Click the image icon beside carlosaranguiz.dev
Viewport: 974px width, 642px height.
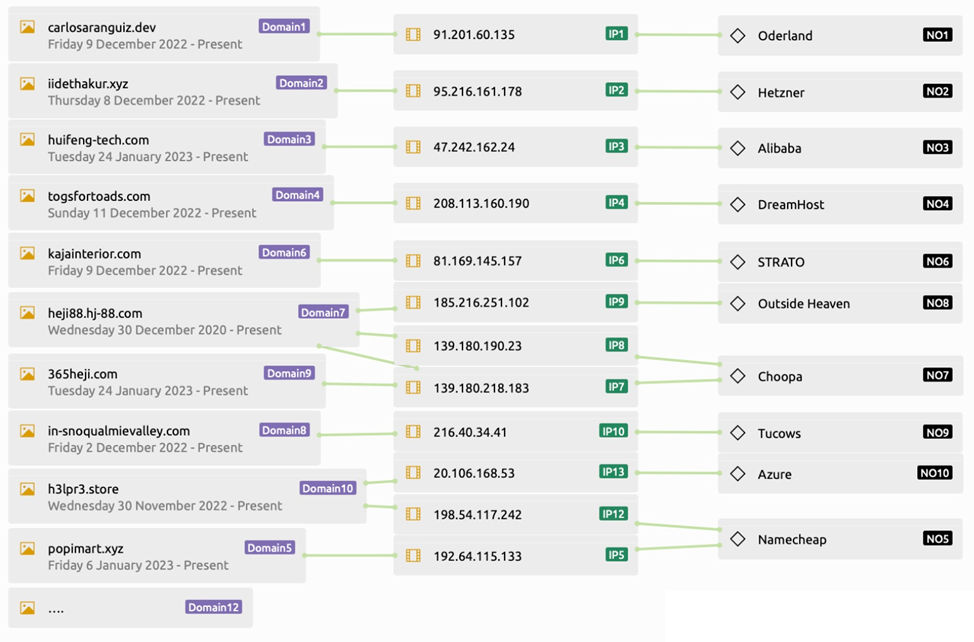[27, 27]
